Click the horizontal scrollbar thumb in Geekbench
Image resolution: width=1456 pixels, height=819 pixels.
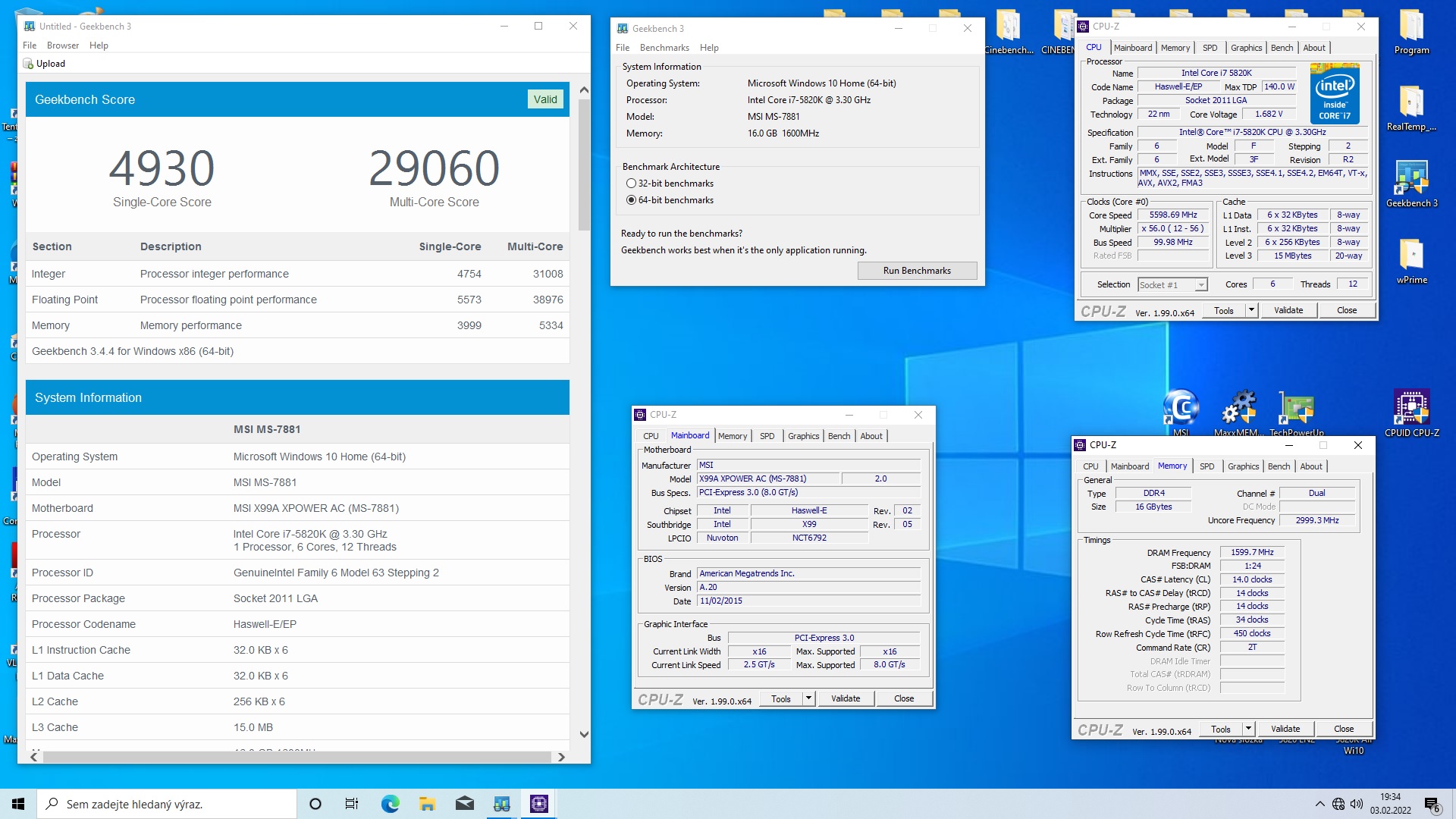coord(297,757)
